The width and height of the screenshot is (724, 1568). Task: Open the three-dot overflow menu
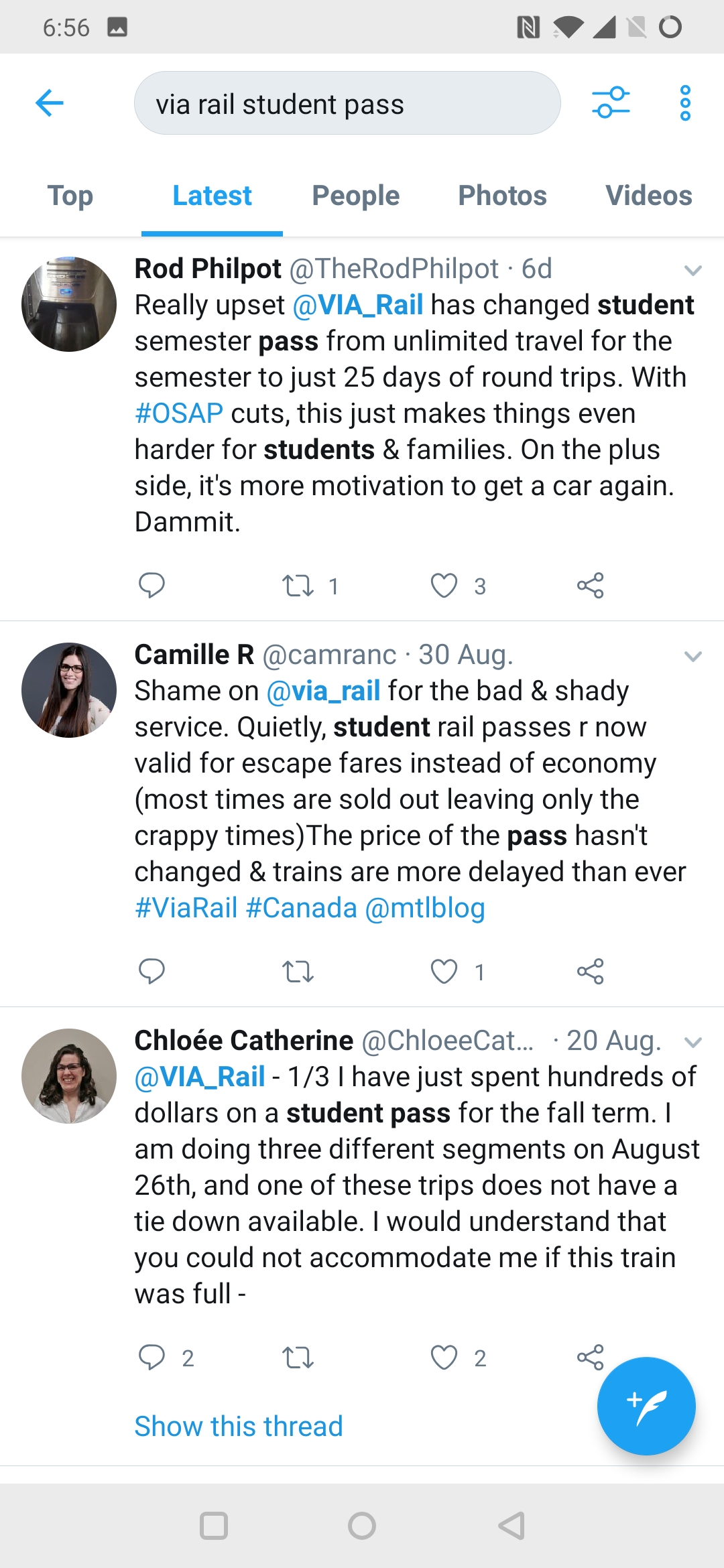coord(684,103)
